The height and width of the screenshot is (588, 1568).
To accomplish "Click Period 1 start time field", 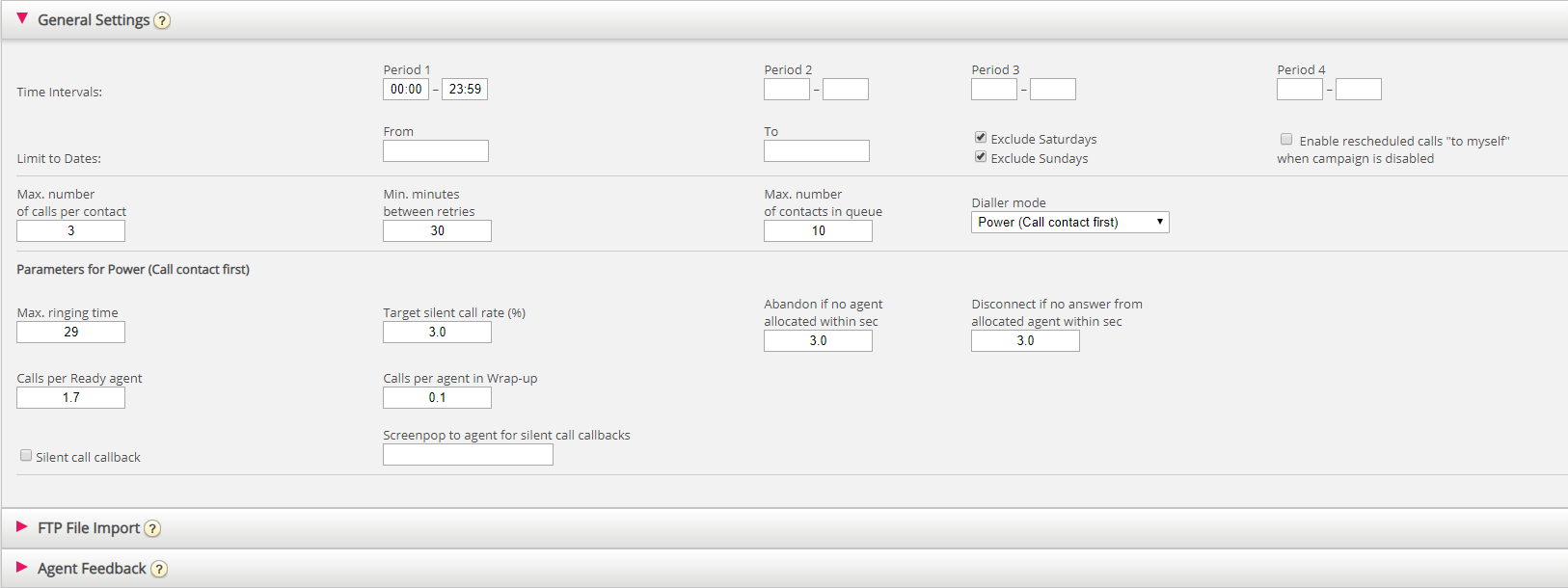I will pos(406,90).
